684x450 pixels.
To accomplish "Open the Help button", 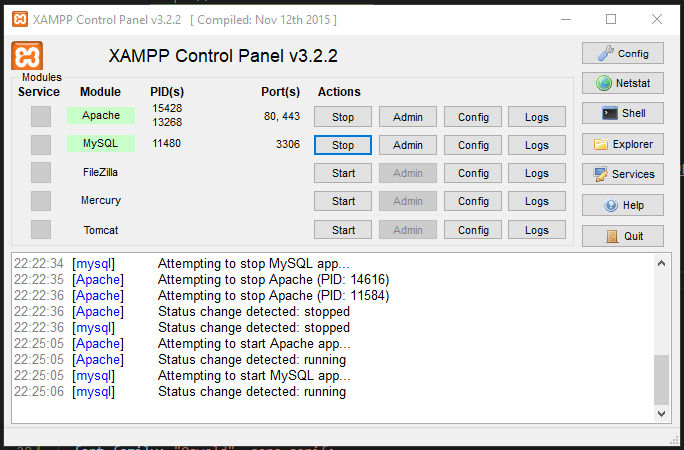I will (622, 206).
